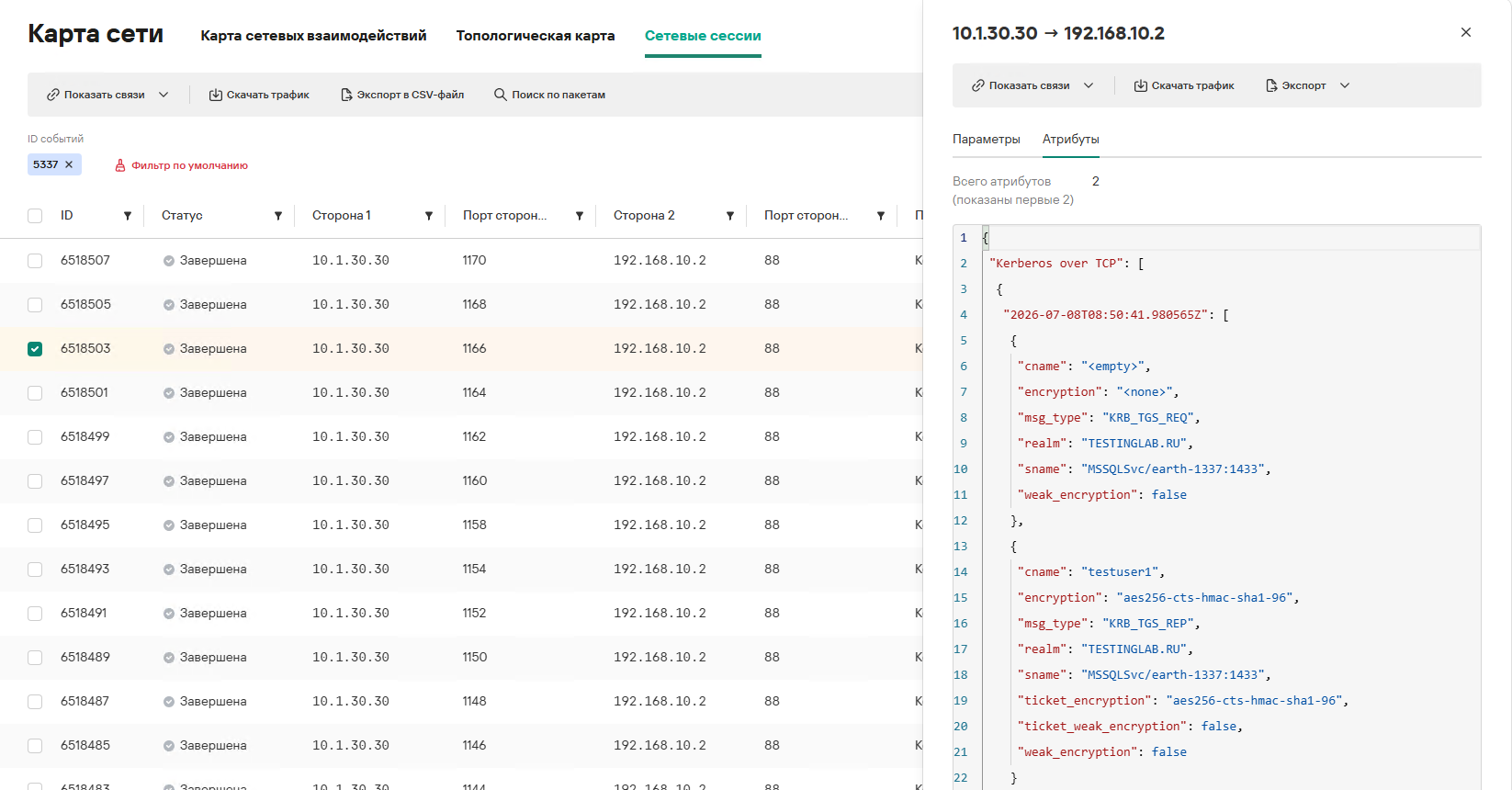This screenshot has width=1512, height=790.
Task: Click the filter icon on the Статус column
Action: (278, 216)
